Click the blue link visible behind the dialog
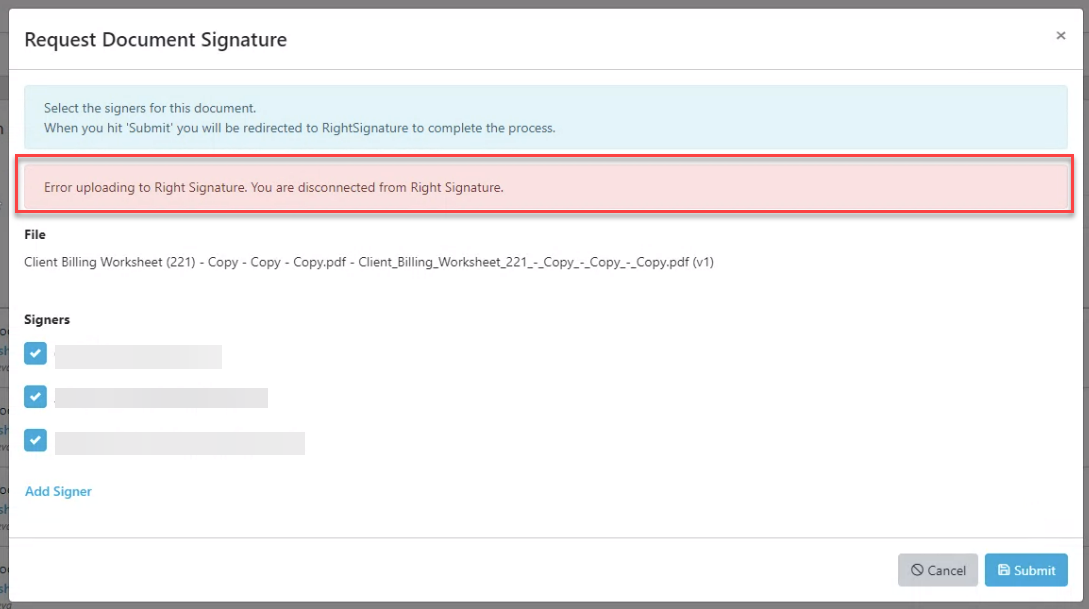The height and width of the screenshot is (609, 1089). tap(6, 350)
